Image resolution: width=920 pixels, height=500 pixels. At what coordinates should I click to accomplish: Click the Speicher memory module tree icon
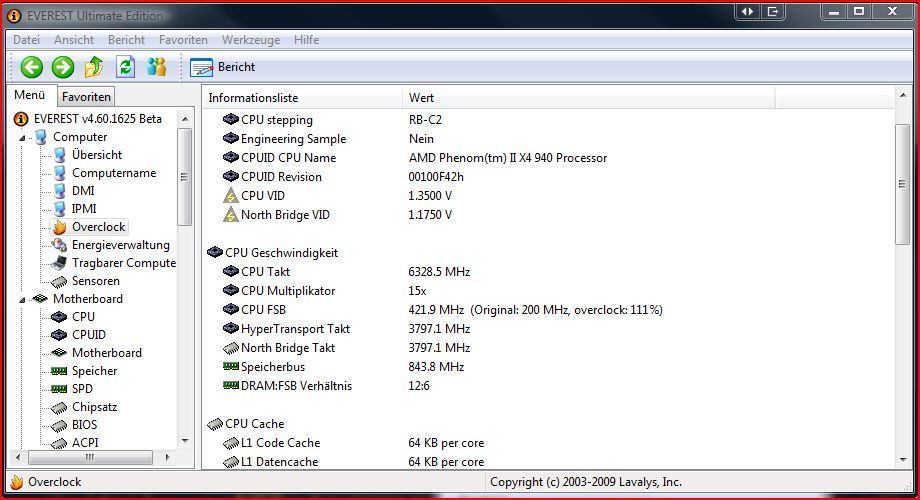pos(59,371)
